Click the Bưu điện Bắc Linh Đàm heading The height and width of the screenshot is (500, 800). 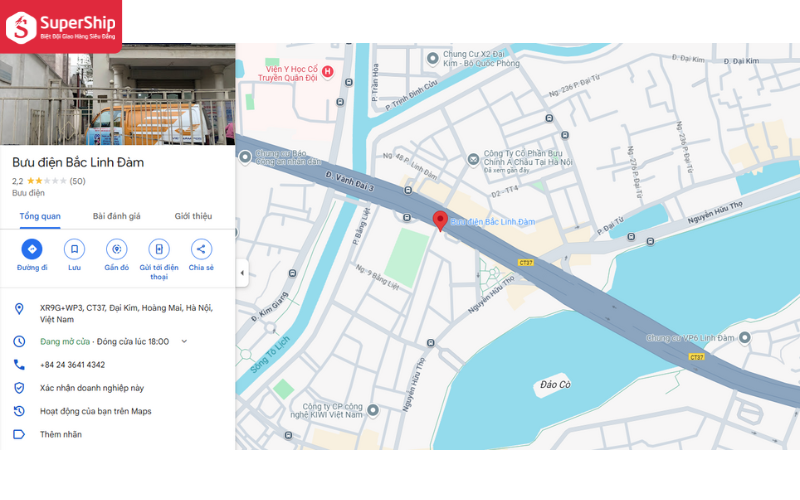(x=78, y=162)
